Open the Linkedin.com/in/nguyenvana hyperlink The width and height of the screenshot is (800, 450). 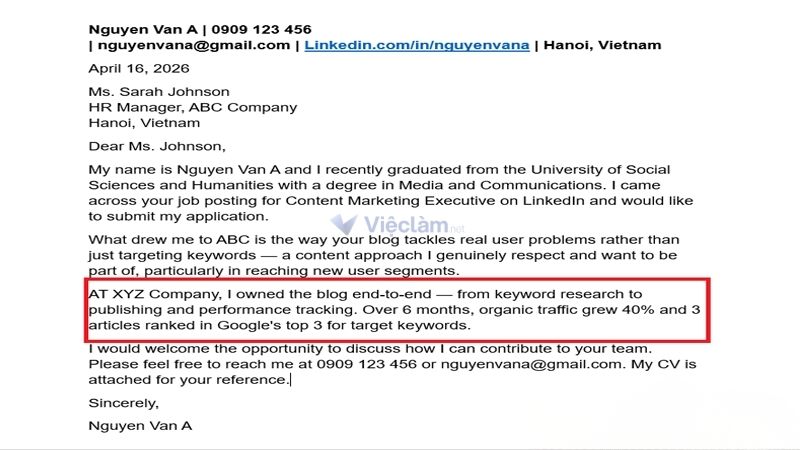tap(417, 45)
